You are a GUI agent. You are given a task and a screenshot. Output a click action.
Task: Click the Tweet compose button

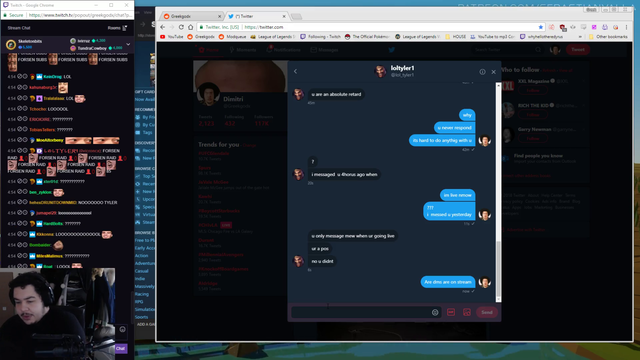[578, 49]
